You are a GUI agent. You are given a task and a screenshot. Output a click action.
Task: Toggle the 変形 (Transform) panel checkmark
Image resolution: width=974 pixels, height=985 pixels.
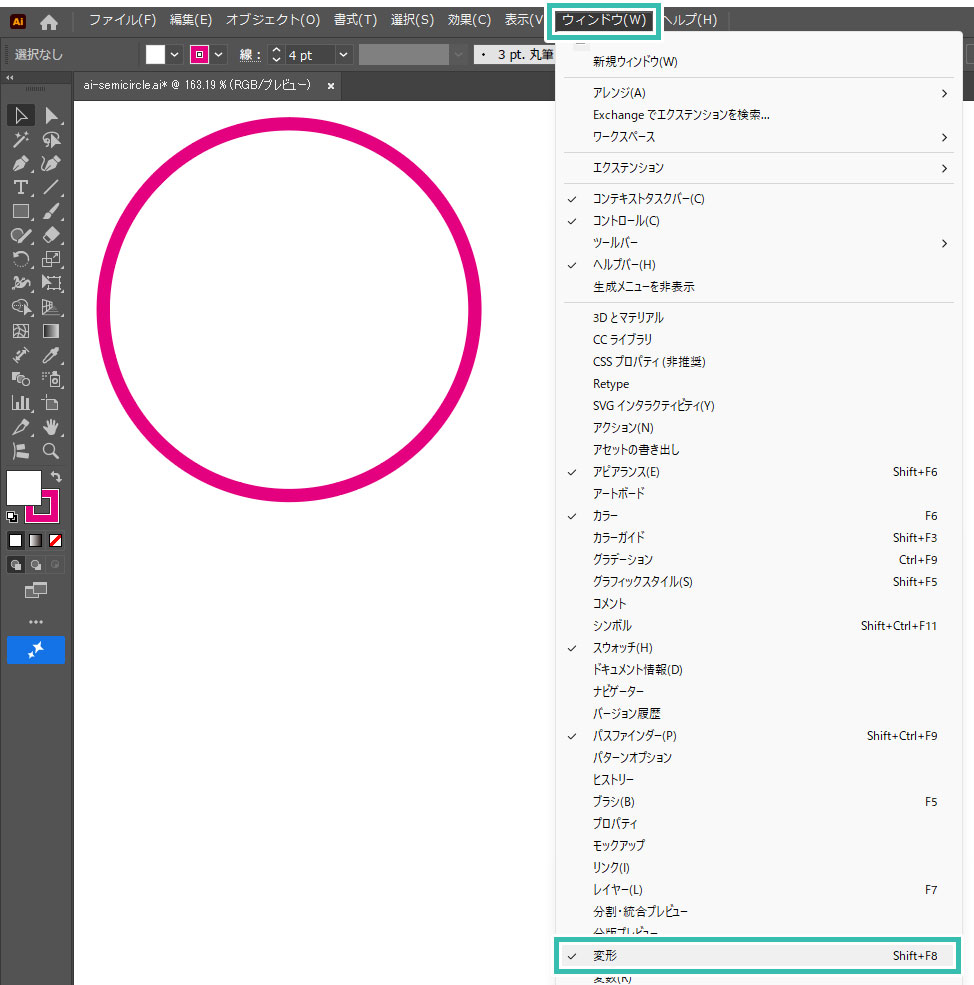pos(606,956)
